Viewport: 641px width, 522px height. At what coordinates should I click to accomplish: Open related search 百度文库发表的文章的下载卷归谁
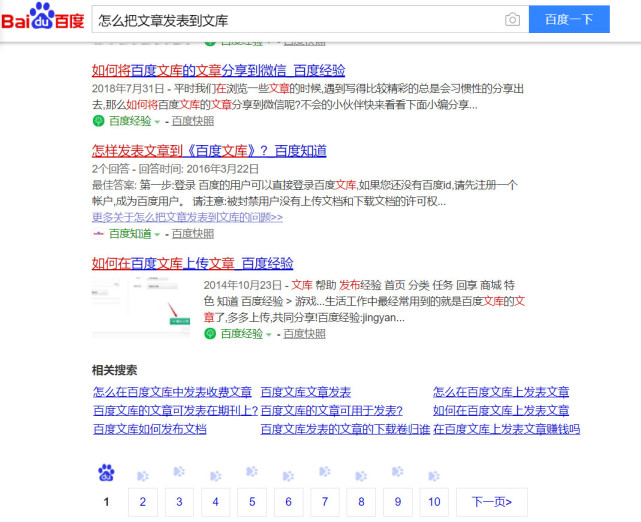(x=345, y=429)
